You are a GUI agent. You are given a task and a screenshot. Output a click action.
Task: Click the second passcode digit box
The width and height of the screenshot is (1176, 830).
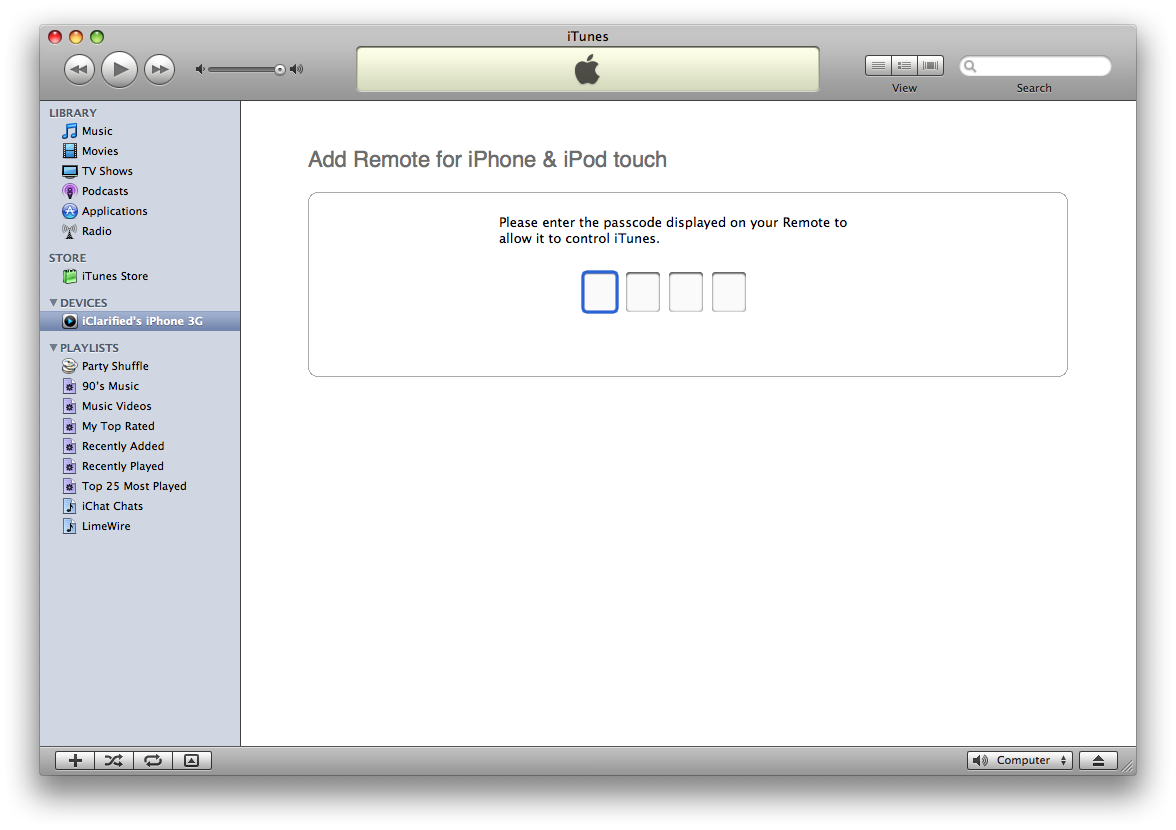(643, 292)
